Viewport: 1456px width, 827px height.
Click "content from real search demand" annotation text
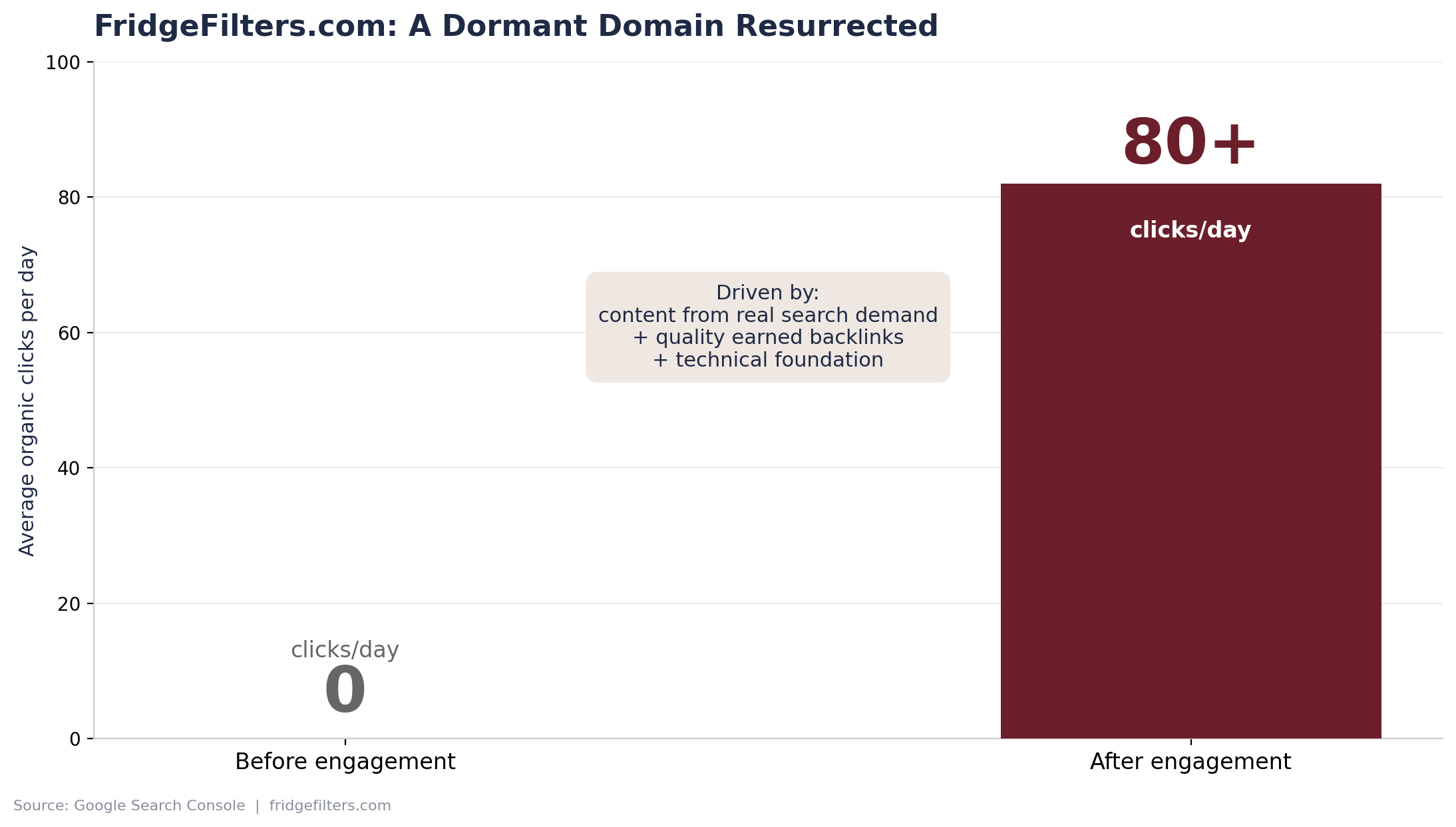(x=768, y=315)
